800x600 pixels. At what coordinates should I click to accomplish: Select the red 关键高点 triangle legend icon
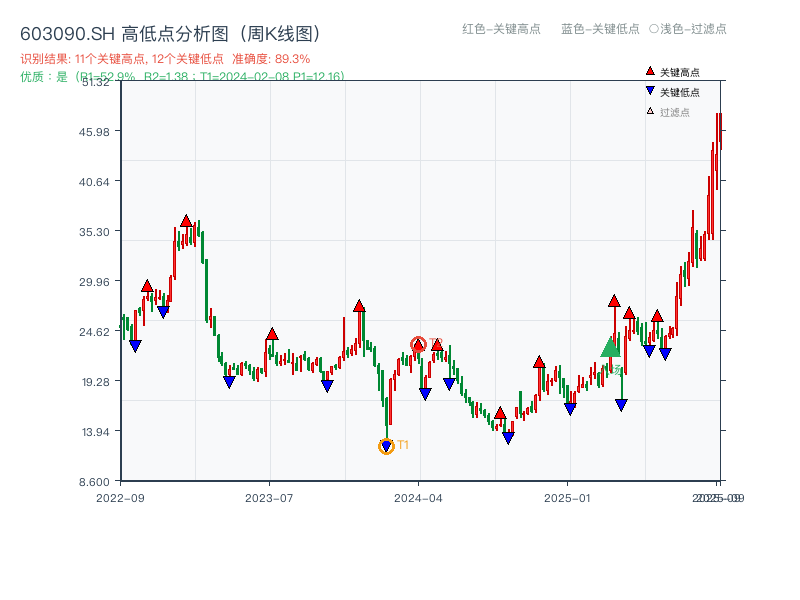point(649,71)
